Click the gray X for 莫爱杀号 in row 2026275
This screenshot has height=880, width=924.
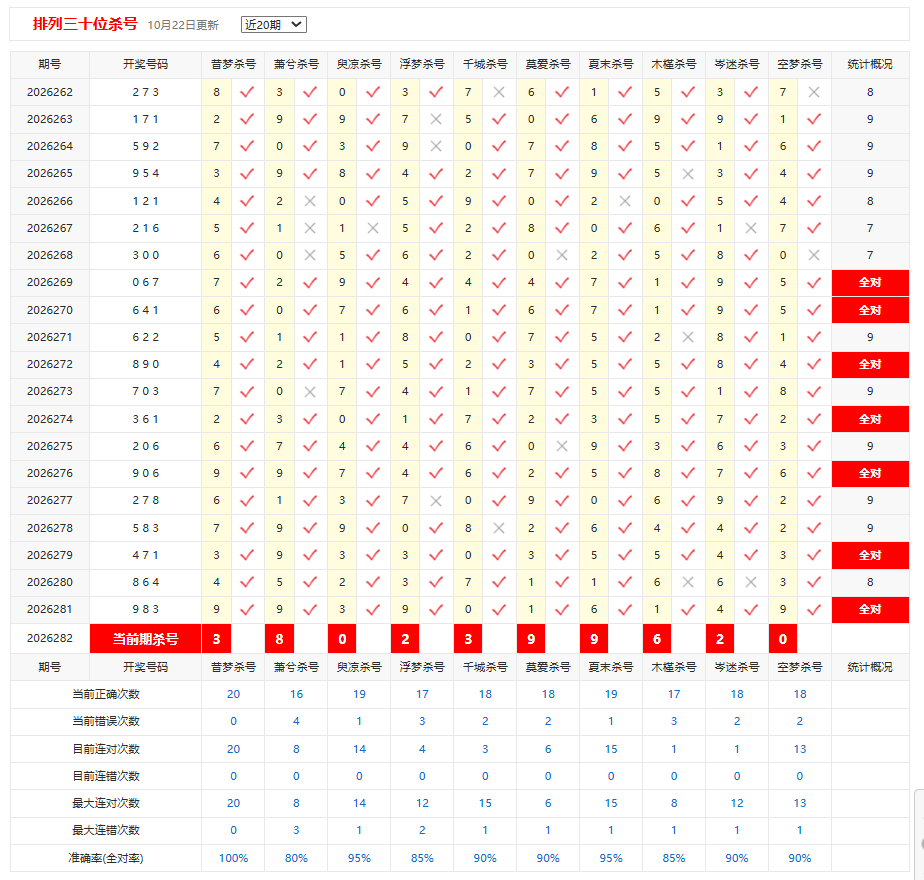[562, 446]
